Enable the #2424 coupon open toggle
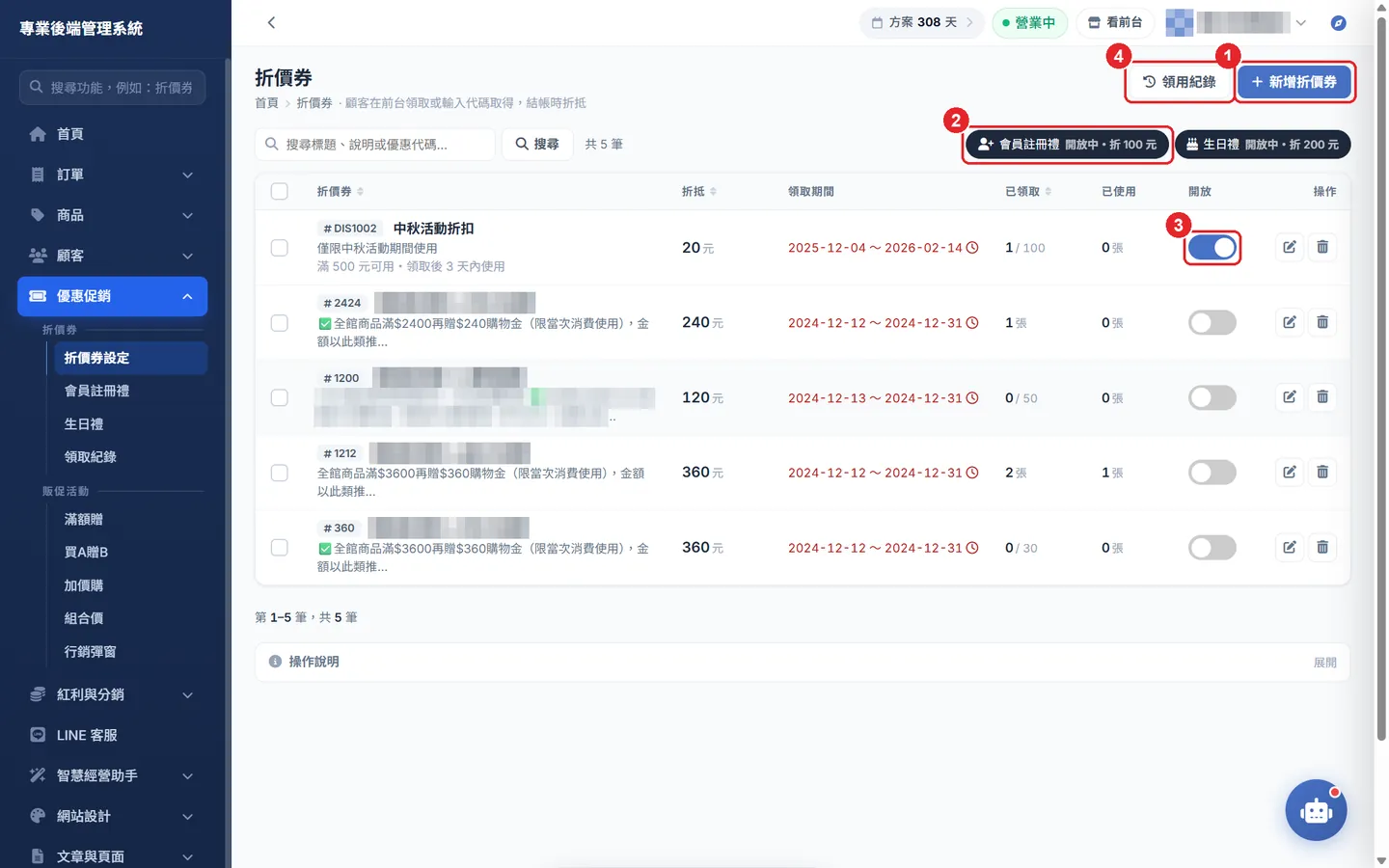The height and width of the screenshot is (868, 1389). [x=1212, y=322]
